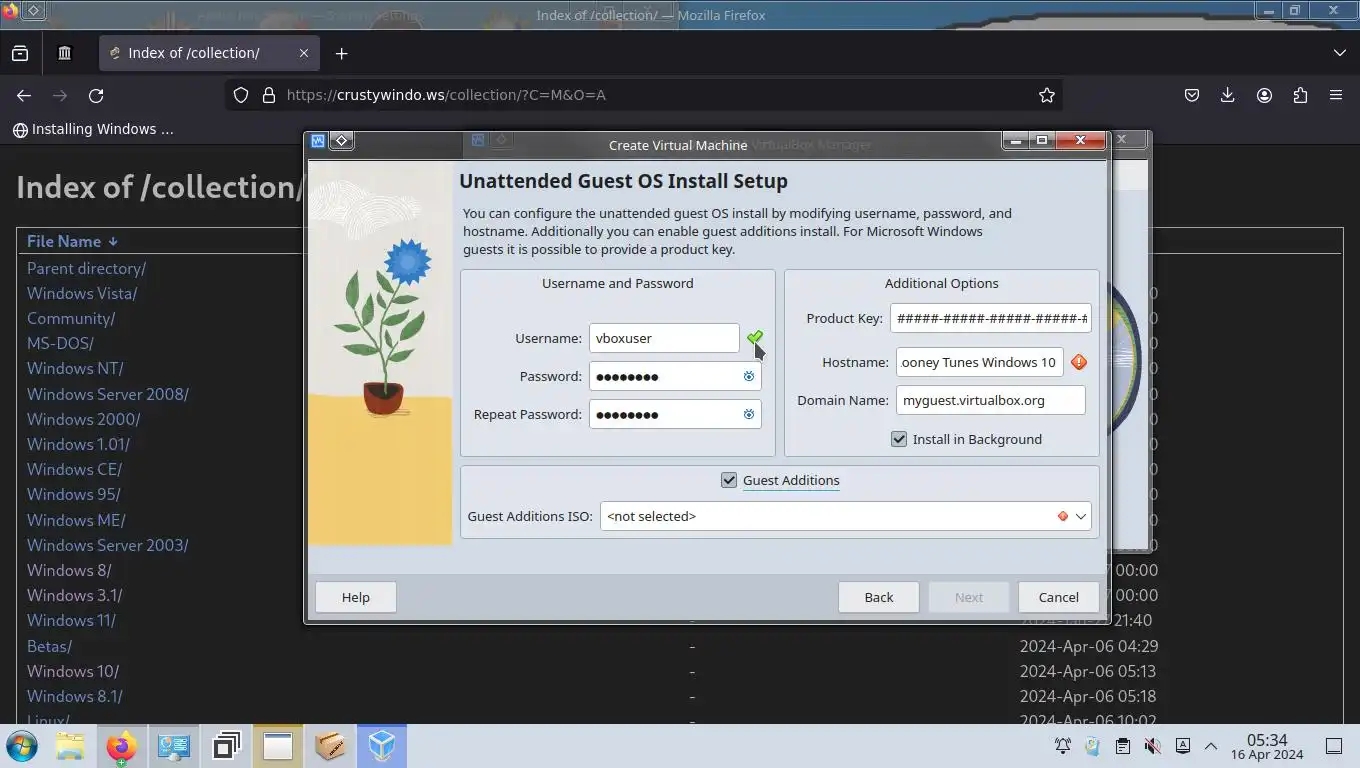Reveal text in the Repeat Password field
The image size is (1360, 768).
[x=748, y=414]
